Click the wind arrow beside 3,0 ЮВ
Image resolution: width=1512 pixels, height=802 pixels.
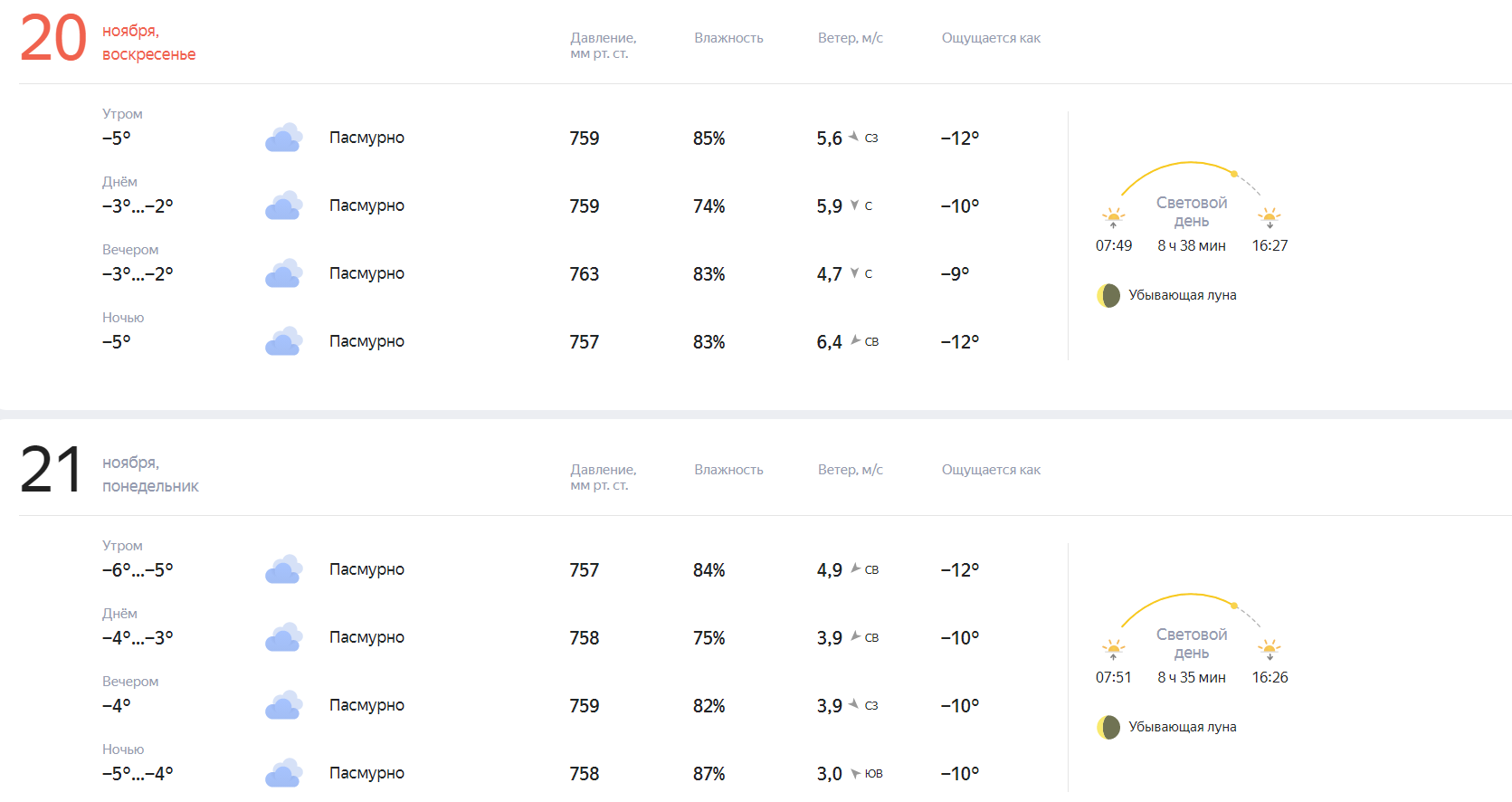[x=854, y=773]
